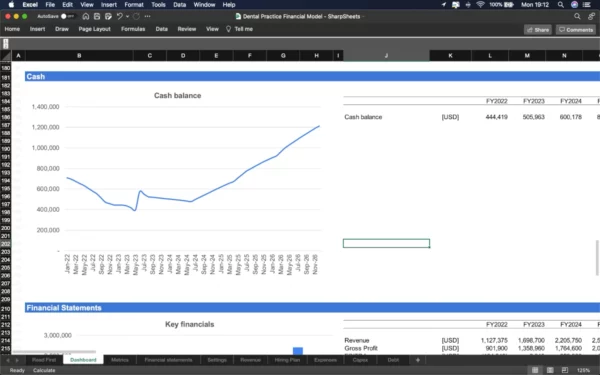Image resolution: width=600 pixels, height=375 pixels.
Task: Switch to the Insert ribbon tab
Action: (38, 29)
